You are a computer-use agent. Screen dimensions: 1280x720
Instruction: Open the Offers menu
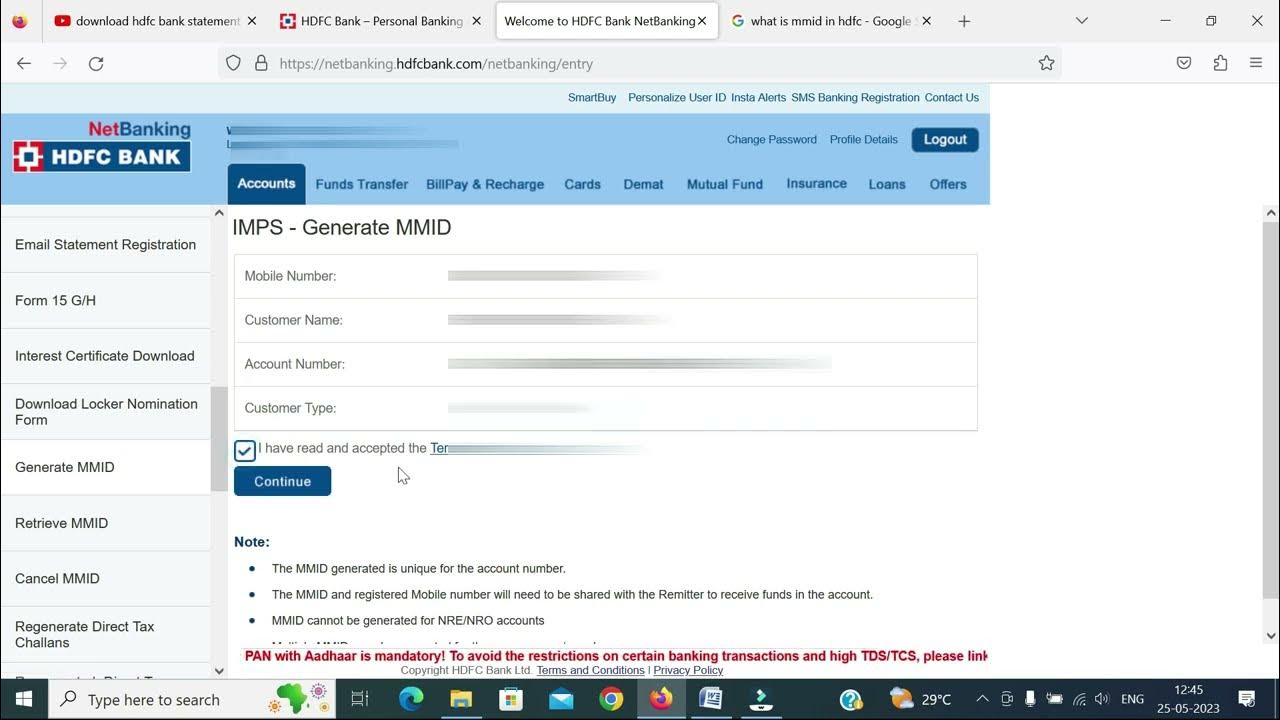point(948,184)
